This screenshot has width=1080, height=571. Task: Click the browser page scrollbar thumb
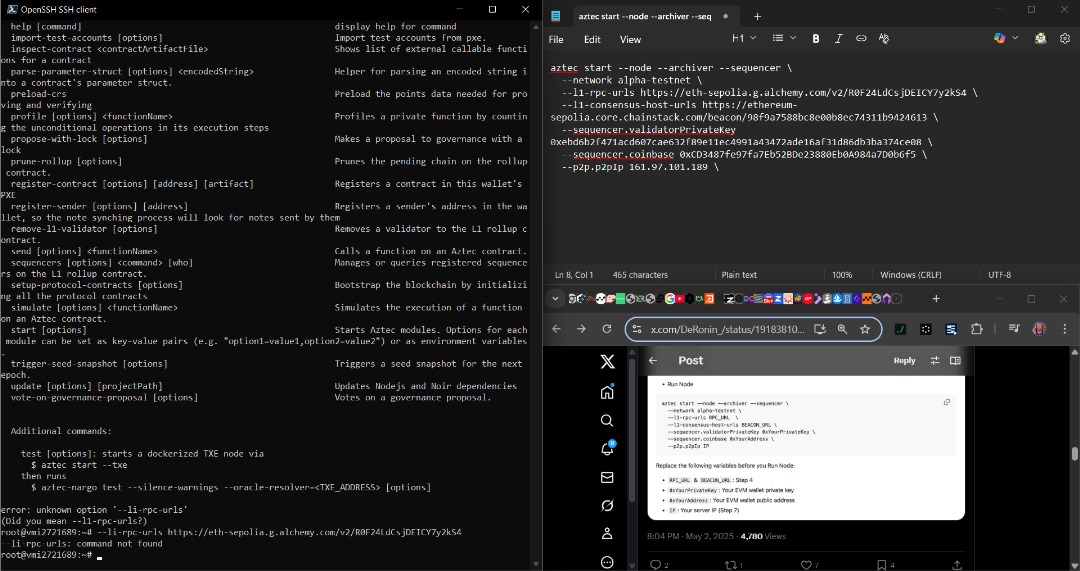(1074, 453)
